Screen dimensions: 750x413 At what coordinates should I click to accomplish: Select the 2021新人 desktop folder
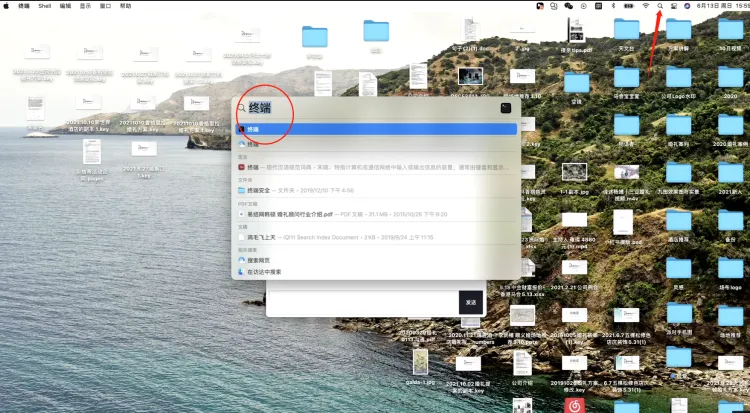coord(730,178)
